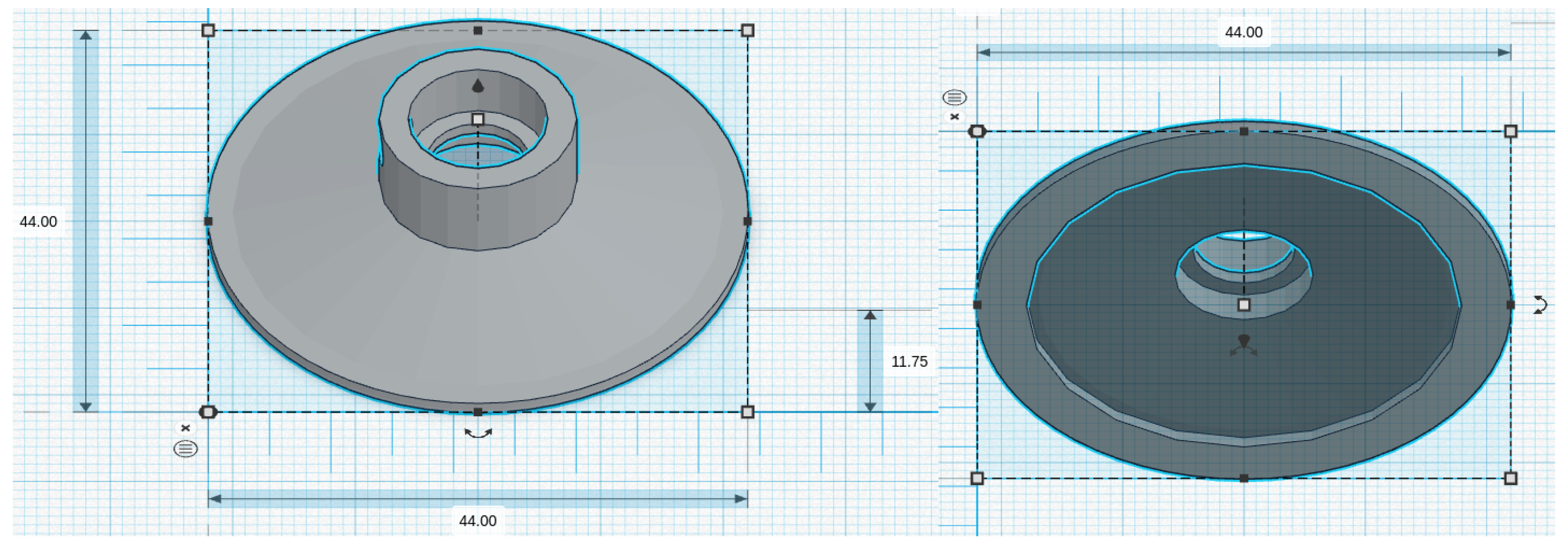Click white center height handle on dark disc
Image resolution: width=1568 pixels, height=551 pixels.
pos(1244,305)
